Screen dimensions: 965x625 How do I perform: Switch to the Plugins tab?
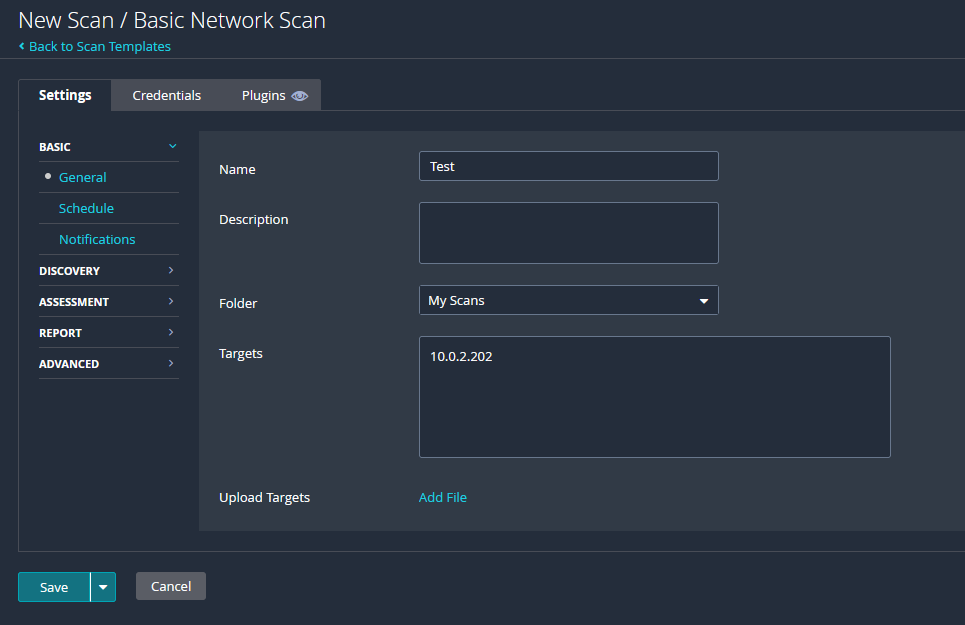[x=274, y=95]
